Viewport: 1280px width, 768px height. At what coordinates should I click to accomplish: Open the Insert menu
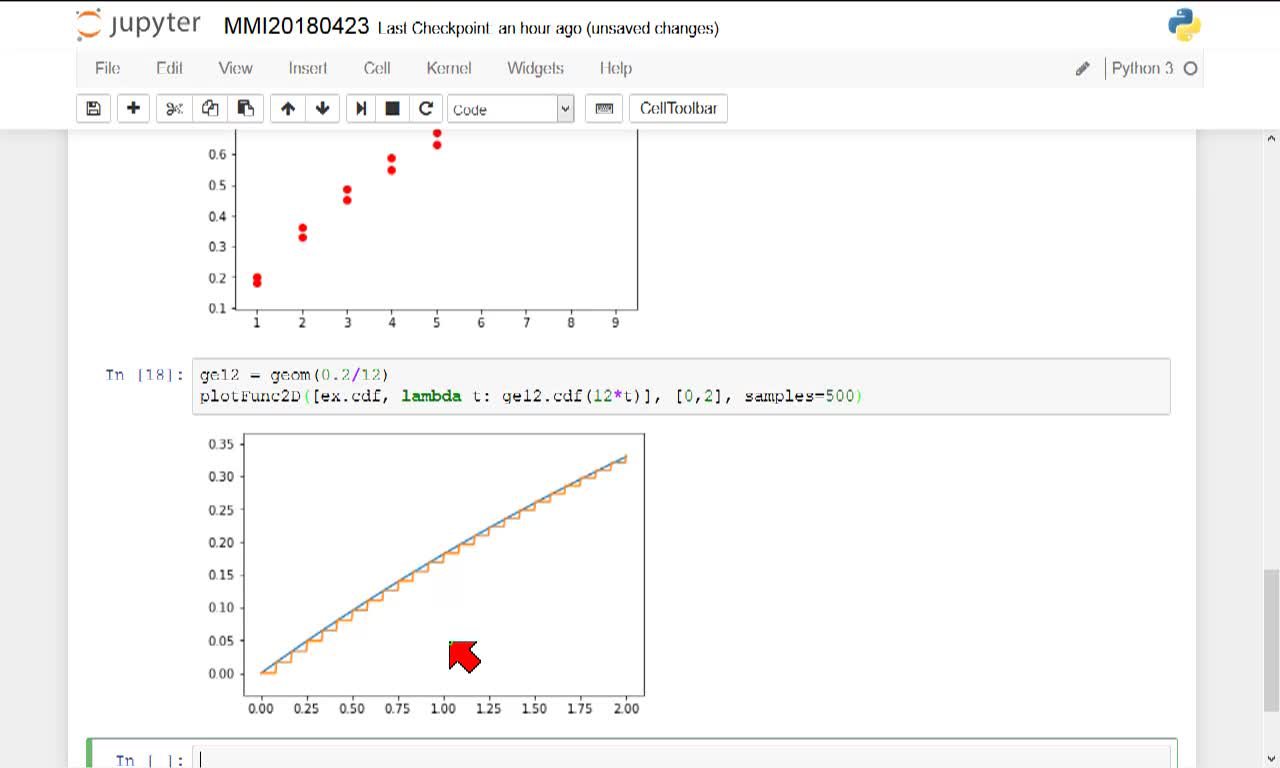tap(307, 68)
